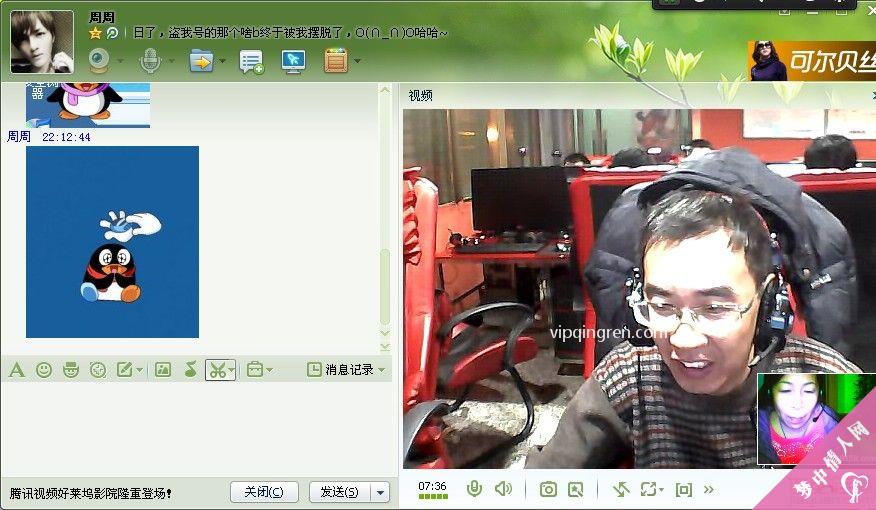Expand the handwriting icon dropdown arrow
Image resolution: width=876 pixels, height=510 pixels.
[x=139, y=370]
